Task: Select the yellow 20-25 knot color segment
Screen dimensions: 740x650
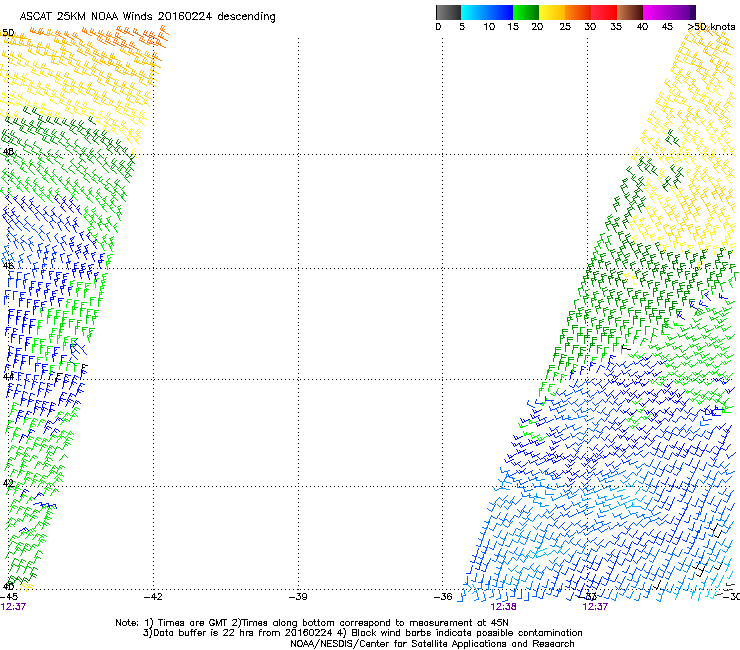Action: pos(552,12)
